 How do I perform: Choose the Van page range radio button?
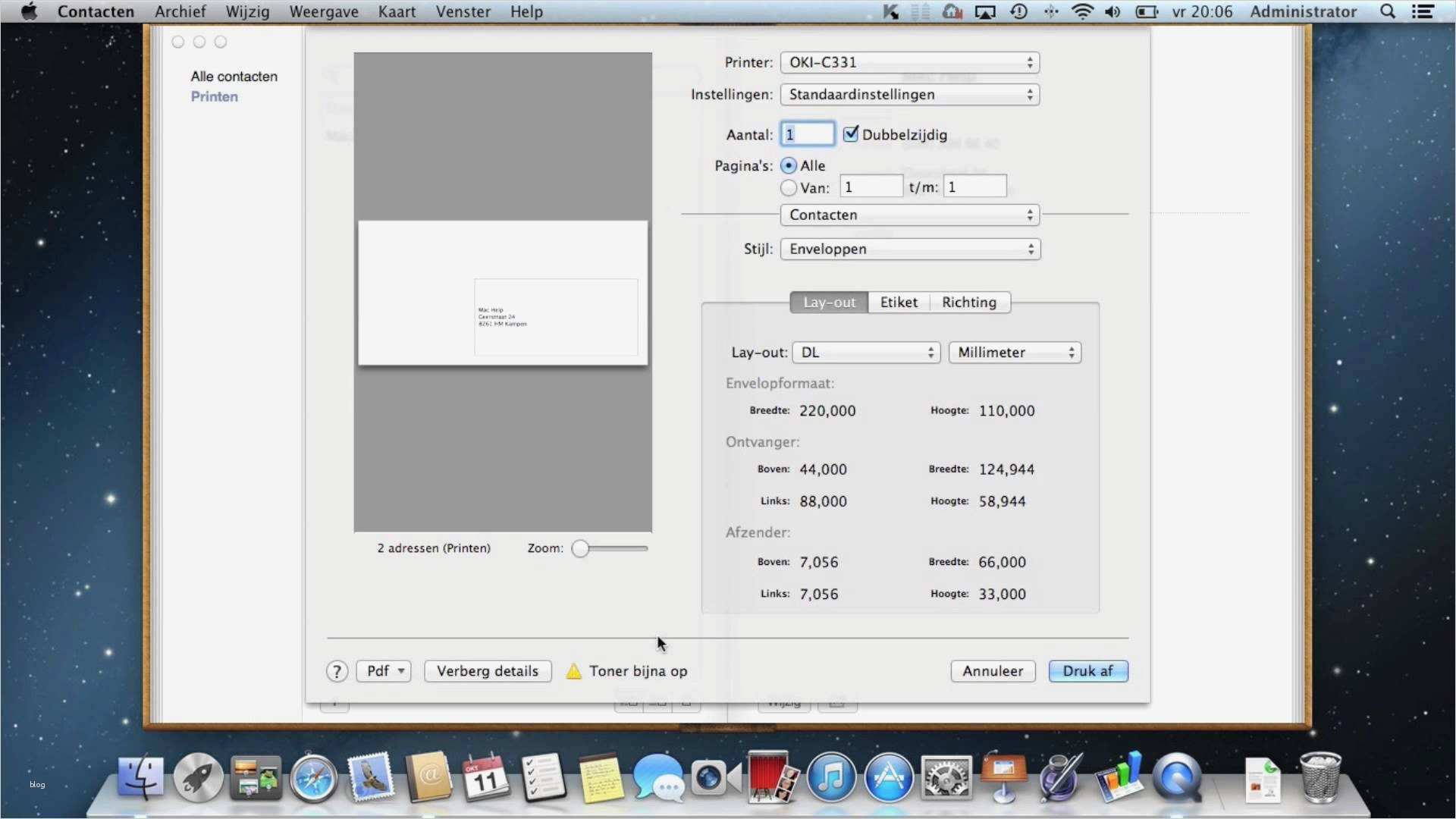[x=789, y=187]
